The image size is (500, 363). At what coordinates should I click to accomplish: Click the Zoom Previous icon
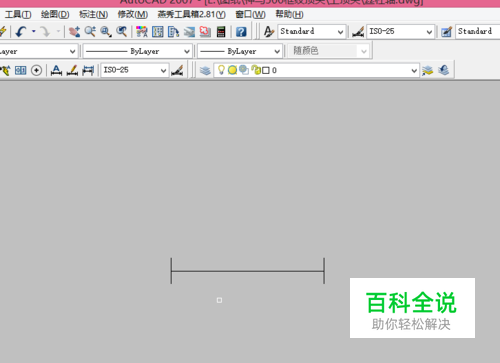click(x=122, y=32)
